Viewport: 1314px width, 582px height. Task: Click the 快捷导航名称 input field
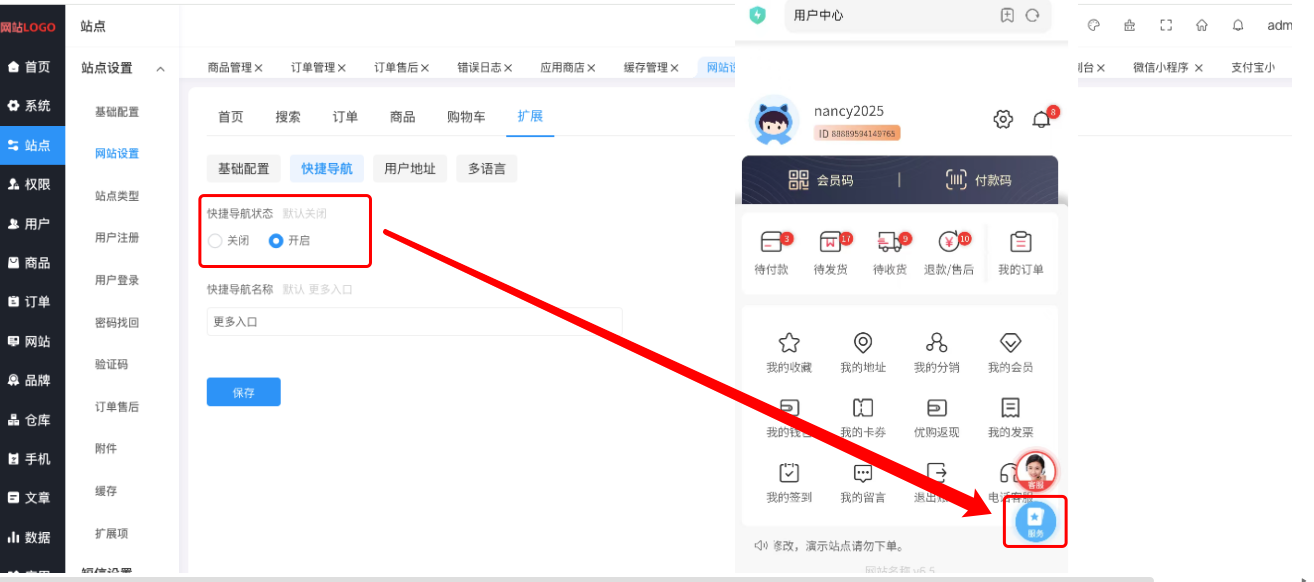point(414,322)
